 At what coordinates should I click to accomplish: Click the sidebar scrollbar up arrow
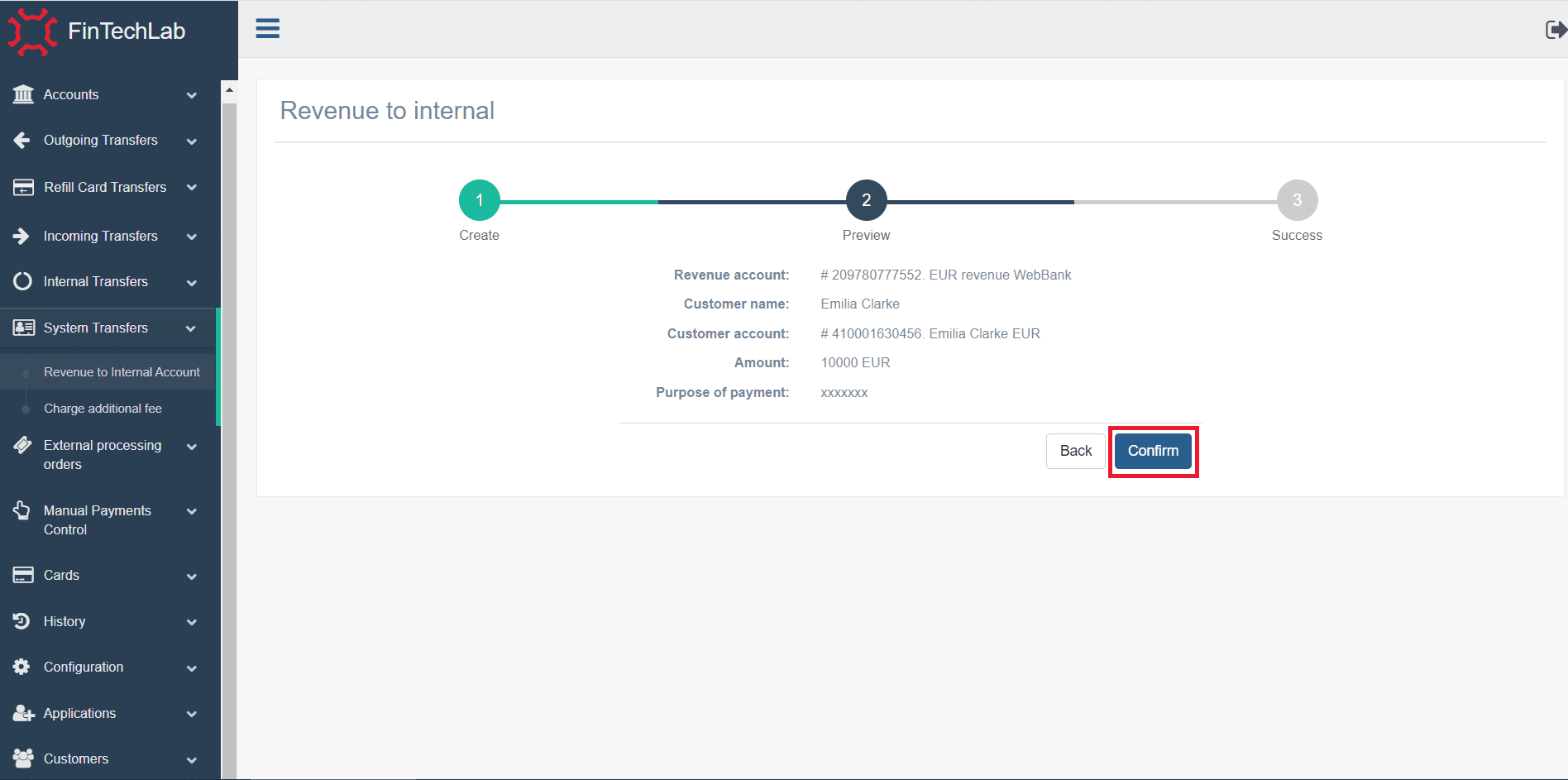click(x=229, y=89)
